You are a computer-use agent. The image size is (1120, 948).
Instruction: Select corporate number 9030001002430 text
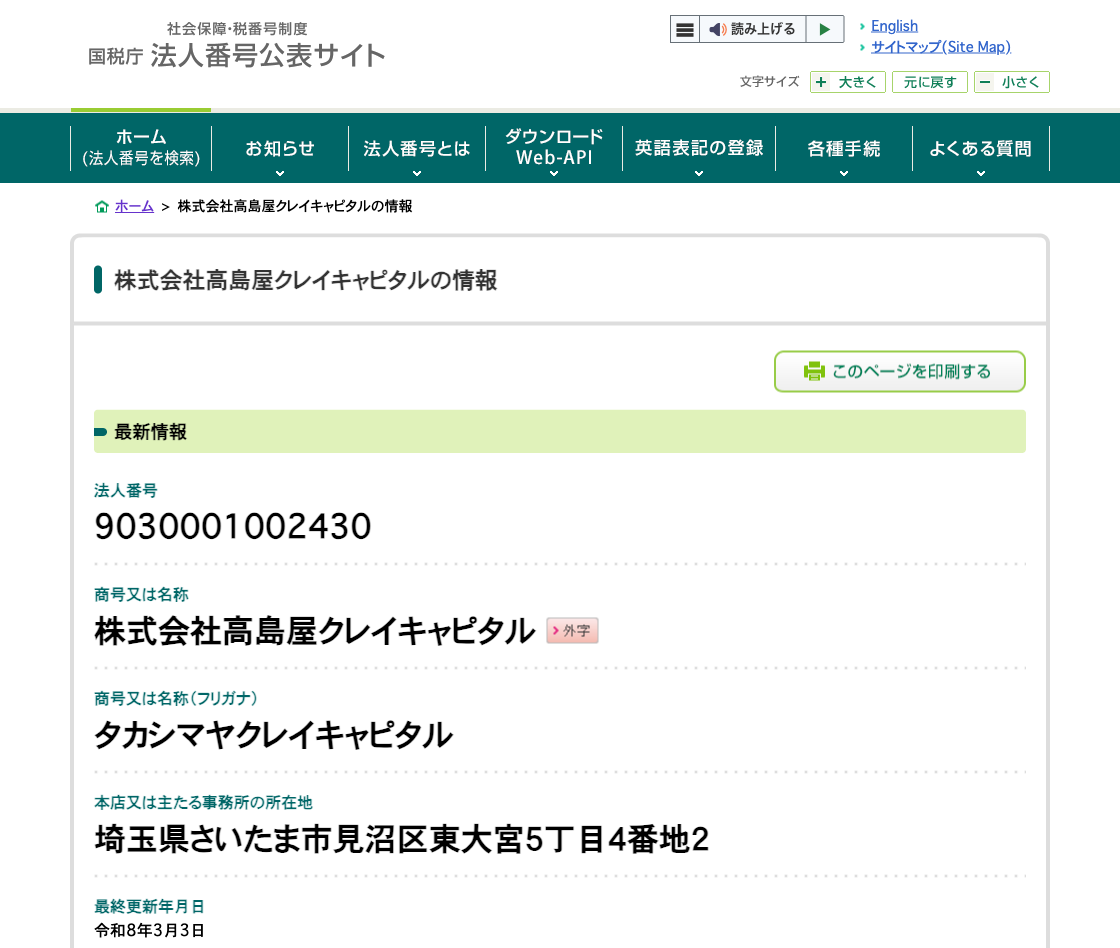pyautogui.click(x=233, y=527)
